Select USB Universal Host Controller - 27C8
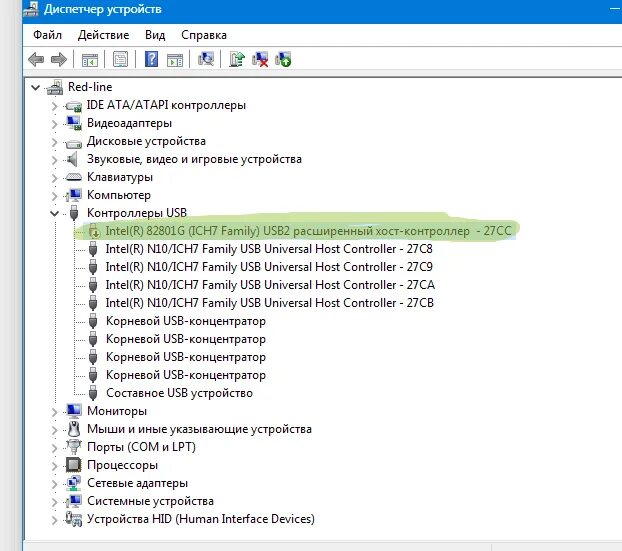This screenshot has width=622, height=551. pos(269,249)
